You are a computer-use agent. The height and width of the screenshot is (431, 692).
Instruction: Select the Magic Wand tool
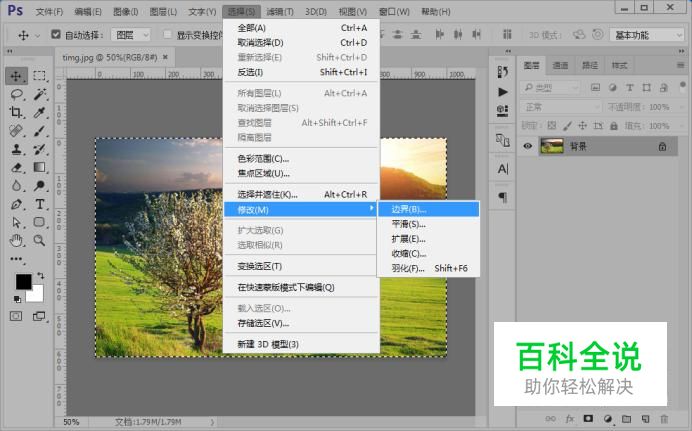[39, 94]
